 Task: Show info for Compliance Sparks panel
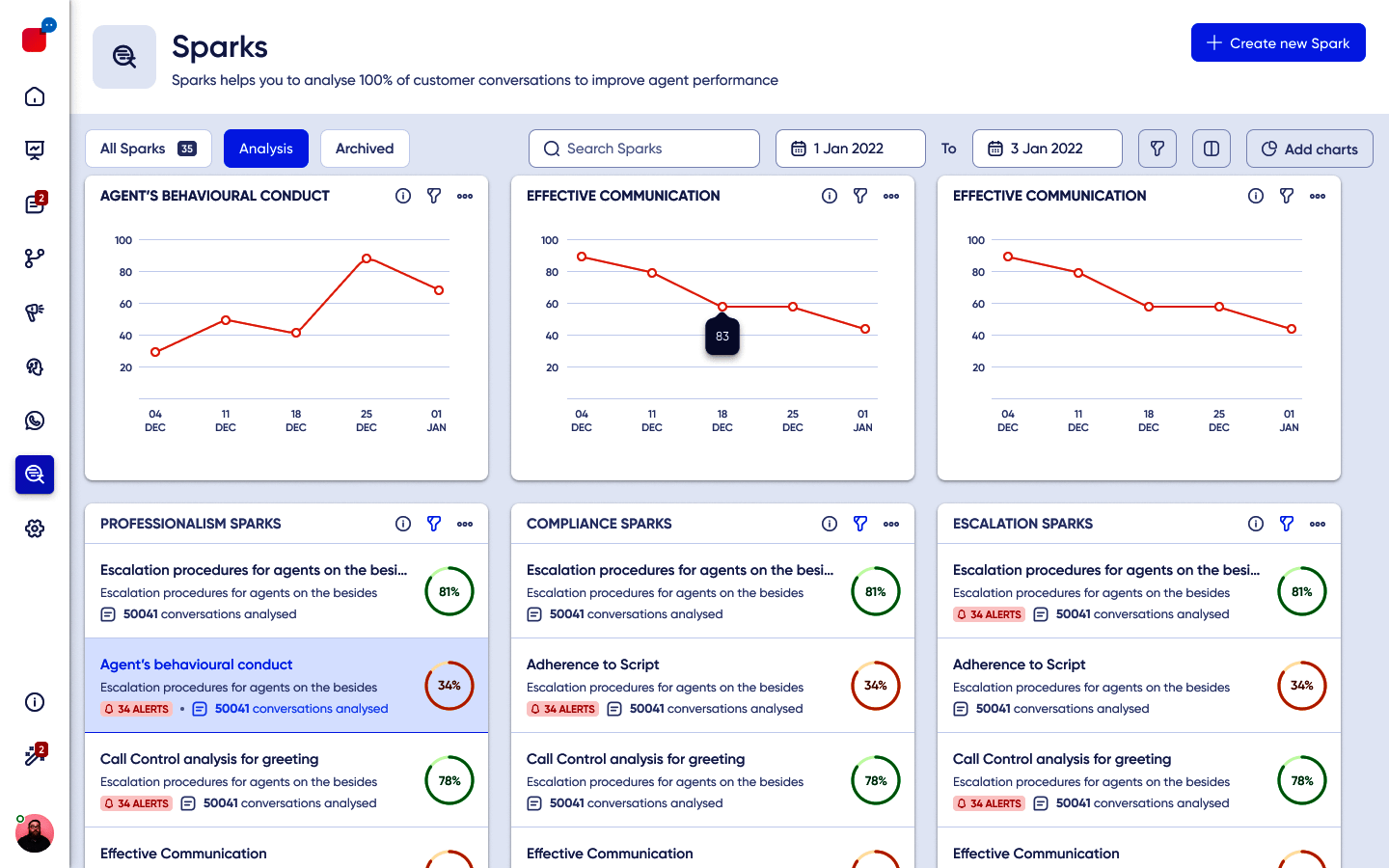tap(830, 524)
